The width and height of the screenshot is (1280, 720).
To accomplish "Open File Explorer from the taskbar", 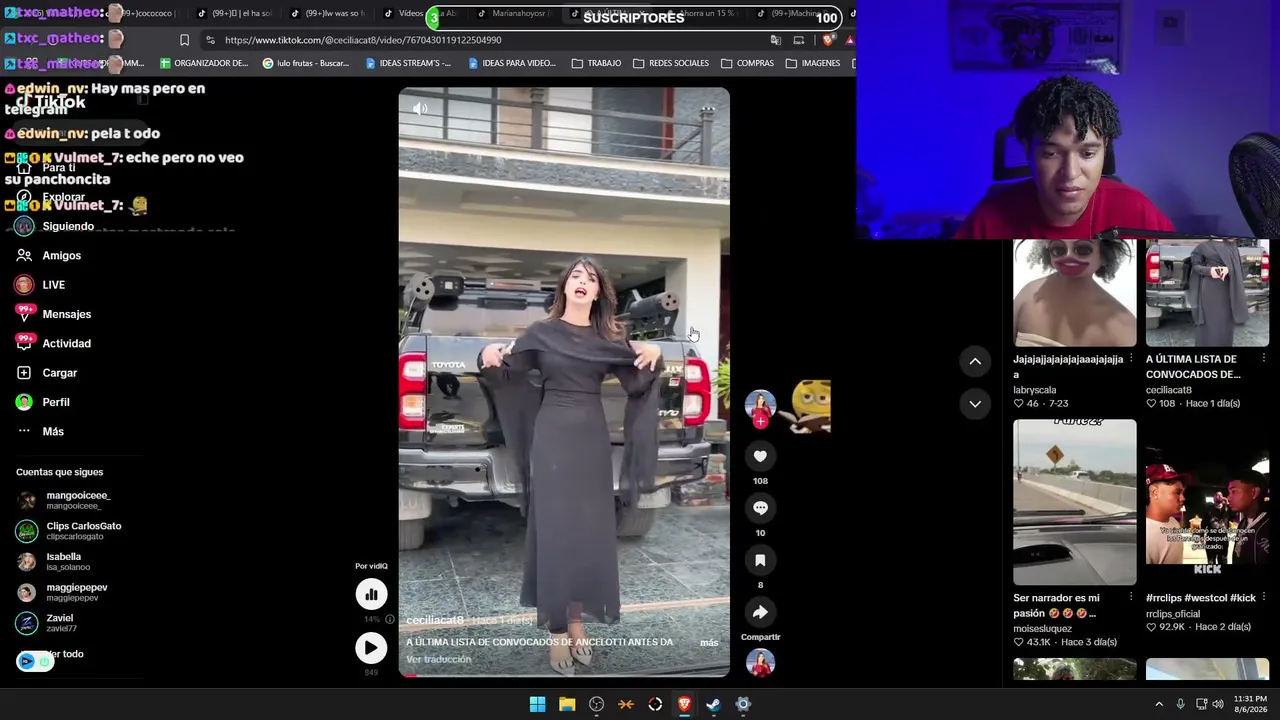I will [567, 704].
